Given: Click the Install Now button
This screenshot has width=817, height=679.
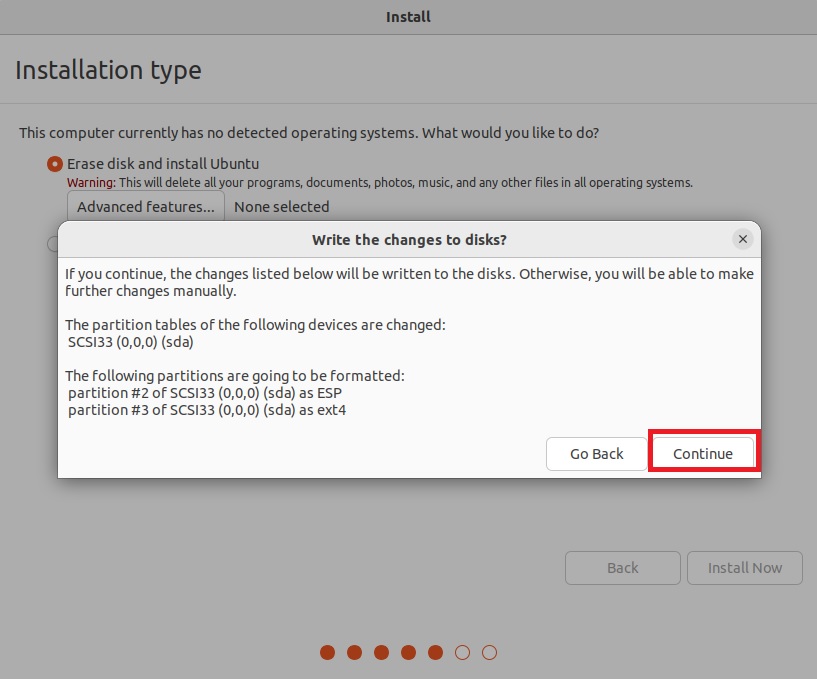Looking at the screenshot, I should (744, 567).
